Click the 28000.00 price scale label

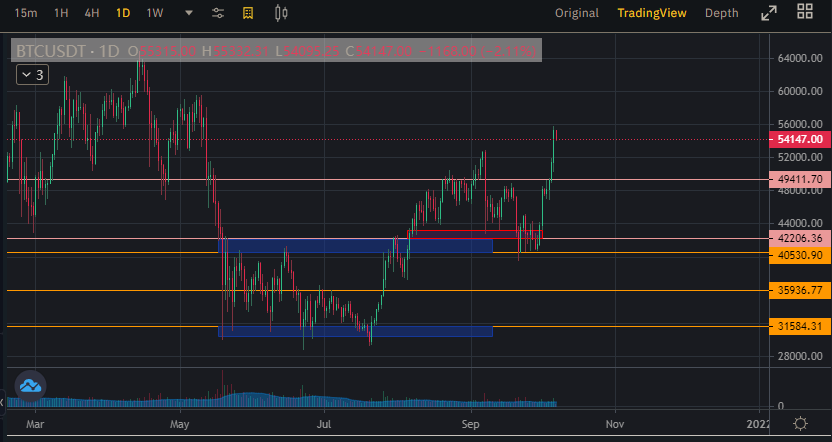pos(800,356)
